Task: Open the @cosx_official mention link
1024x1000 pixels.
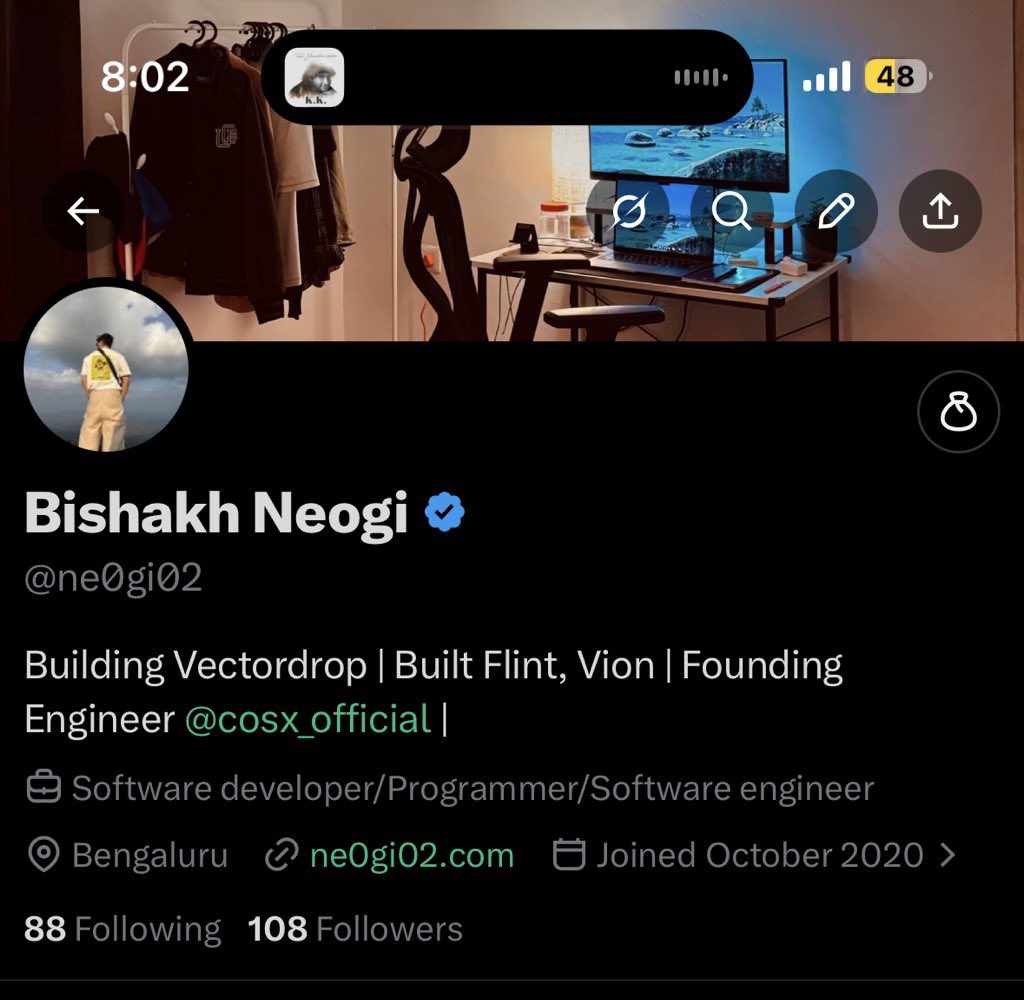Action: point(308,719)
